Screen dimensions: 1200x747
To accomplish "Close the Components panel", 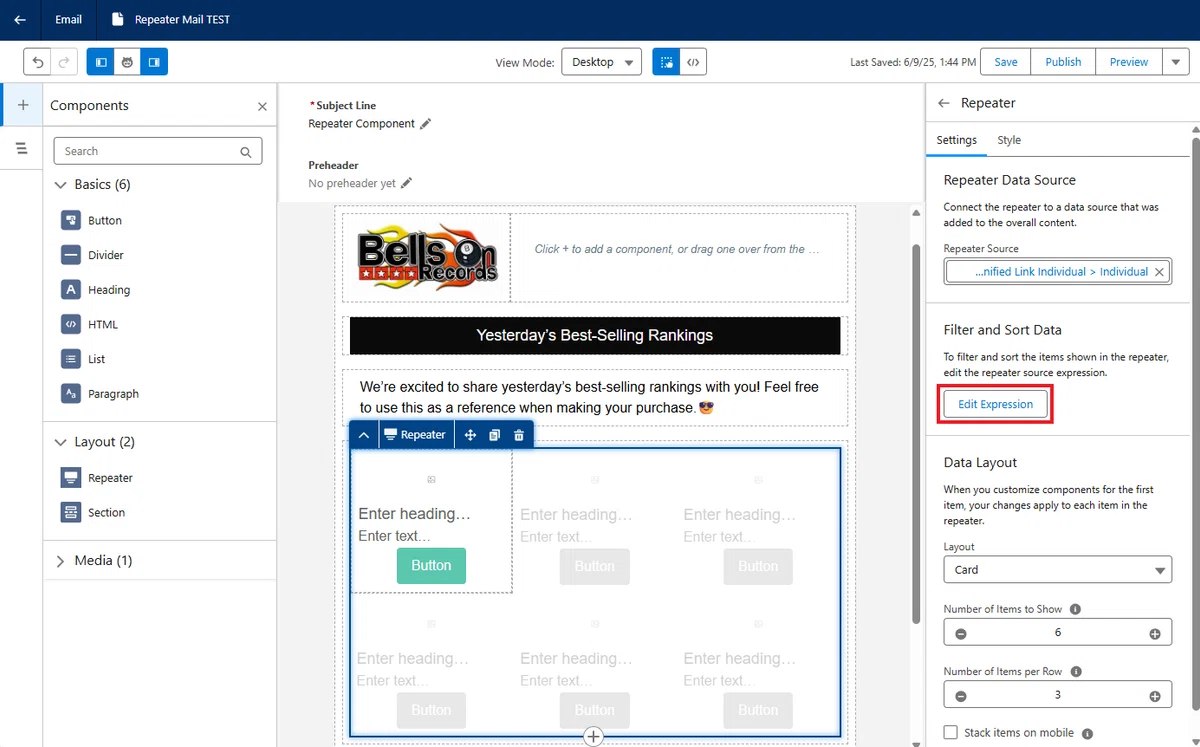I will [x=262, y=106].
